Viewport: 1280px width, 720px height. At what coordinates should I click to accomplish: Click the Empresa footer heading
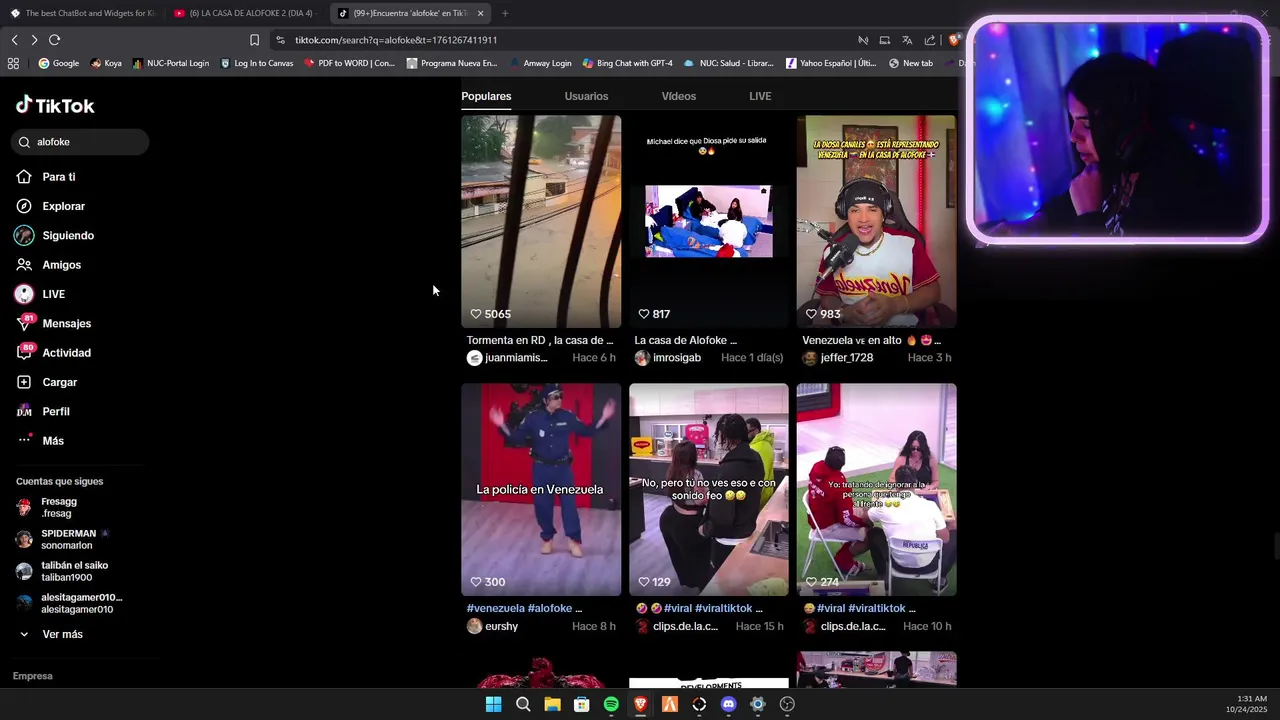(32, 676)
